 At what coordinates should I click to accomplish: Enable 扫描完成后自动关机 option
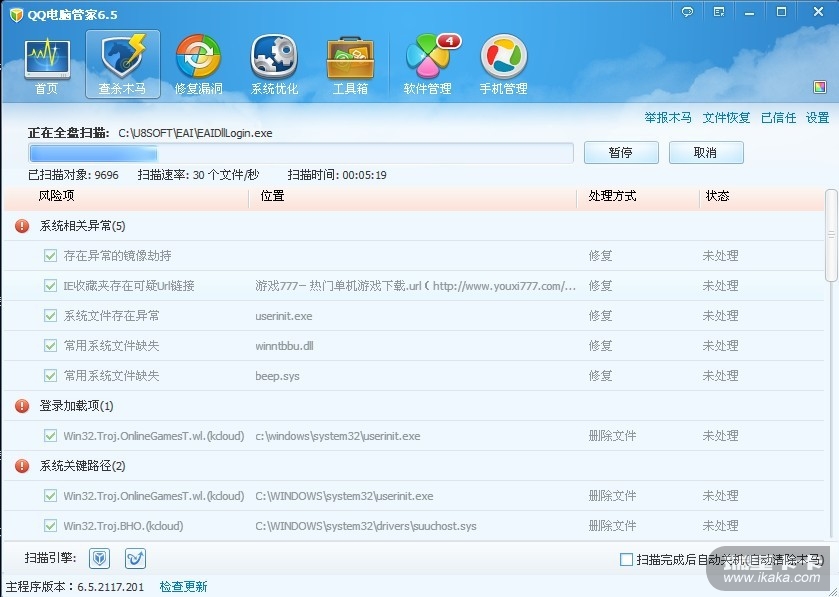[x=626, y=560]
